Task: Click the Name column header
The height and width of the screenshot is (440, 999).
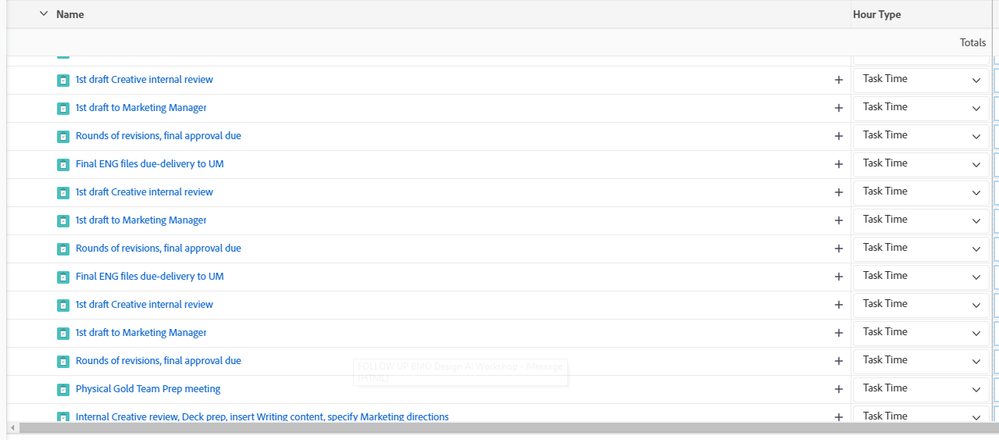Action: tap(70, 15)
